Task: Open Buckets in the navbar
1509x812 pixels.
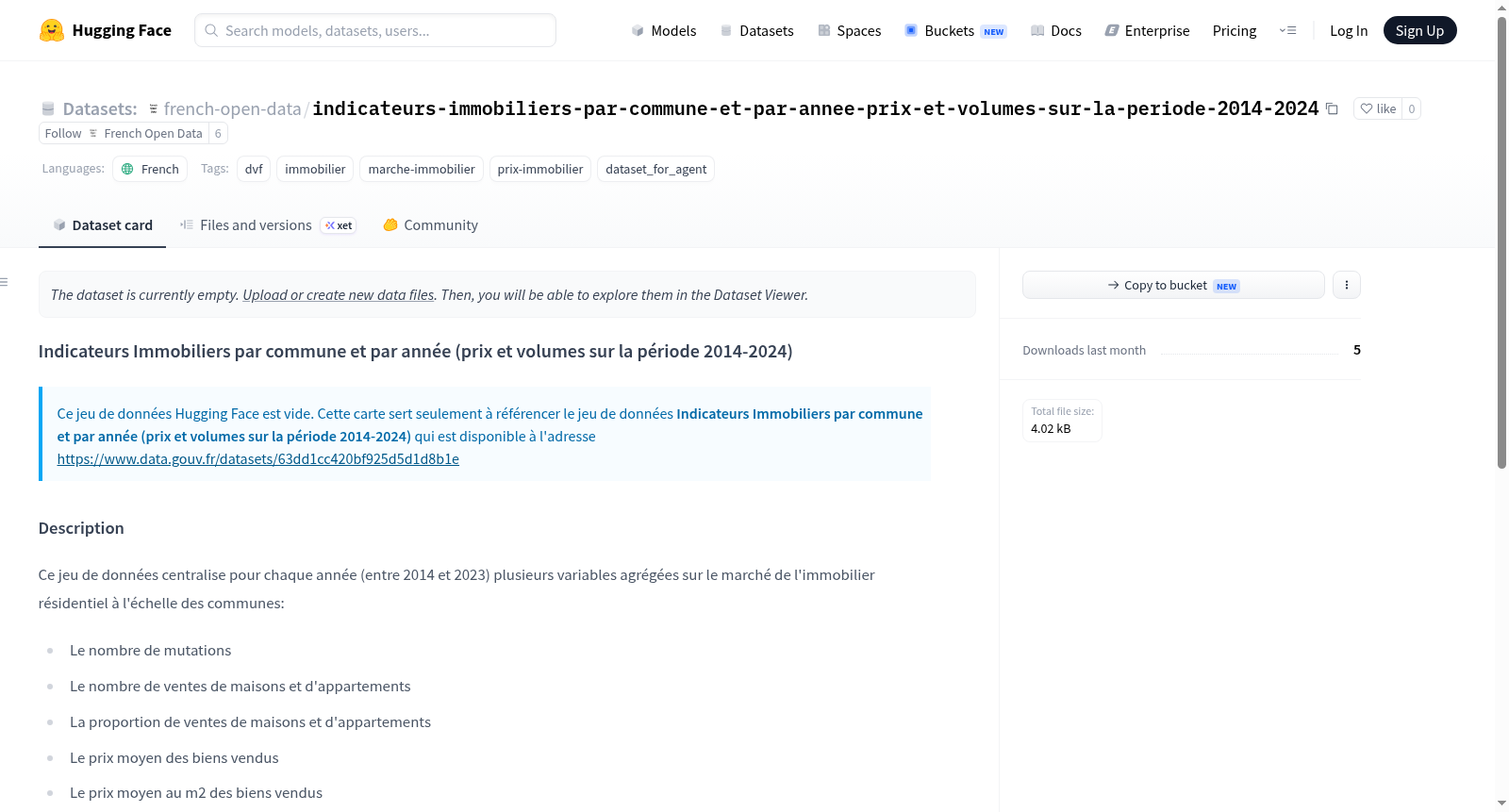Action: [955, 30]
